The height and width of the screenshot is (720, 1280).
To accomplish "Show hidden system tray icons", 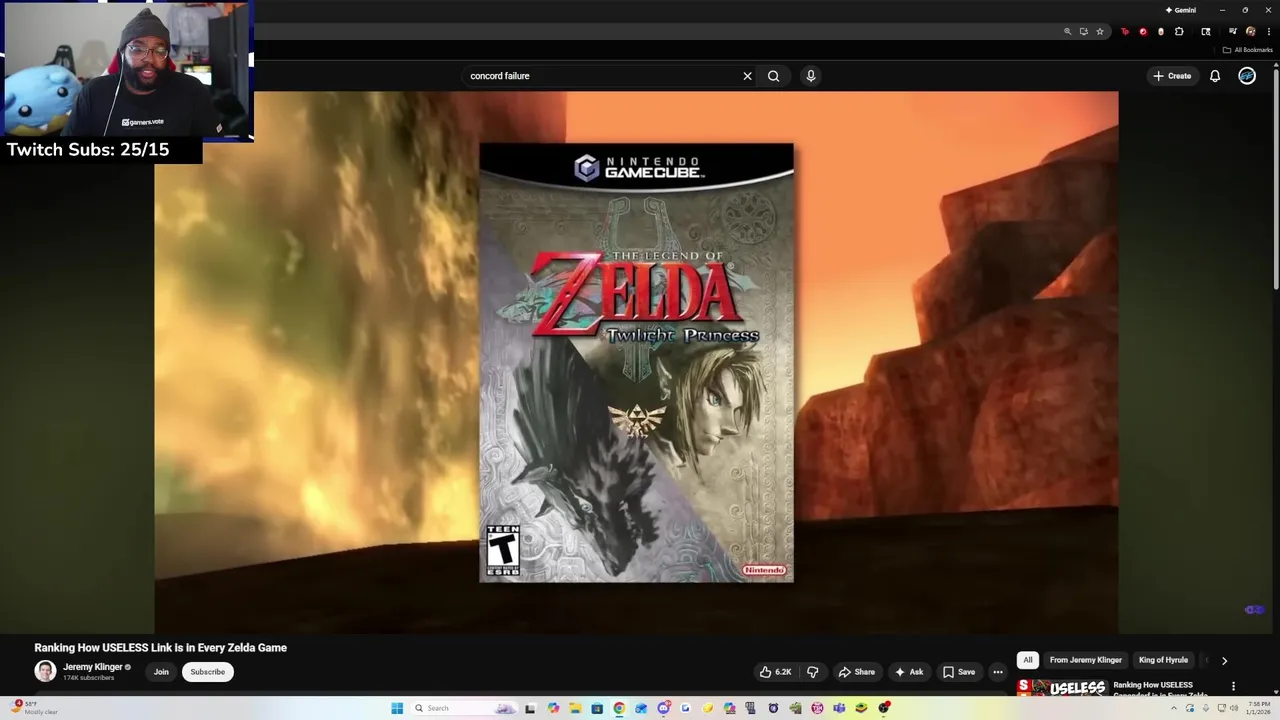I will pos(1174,708).
